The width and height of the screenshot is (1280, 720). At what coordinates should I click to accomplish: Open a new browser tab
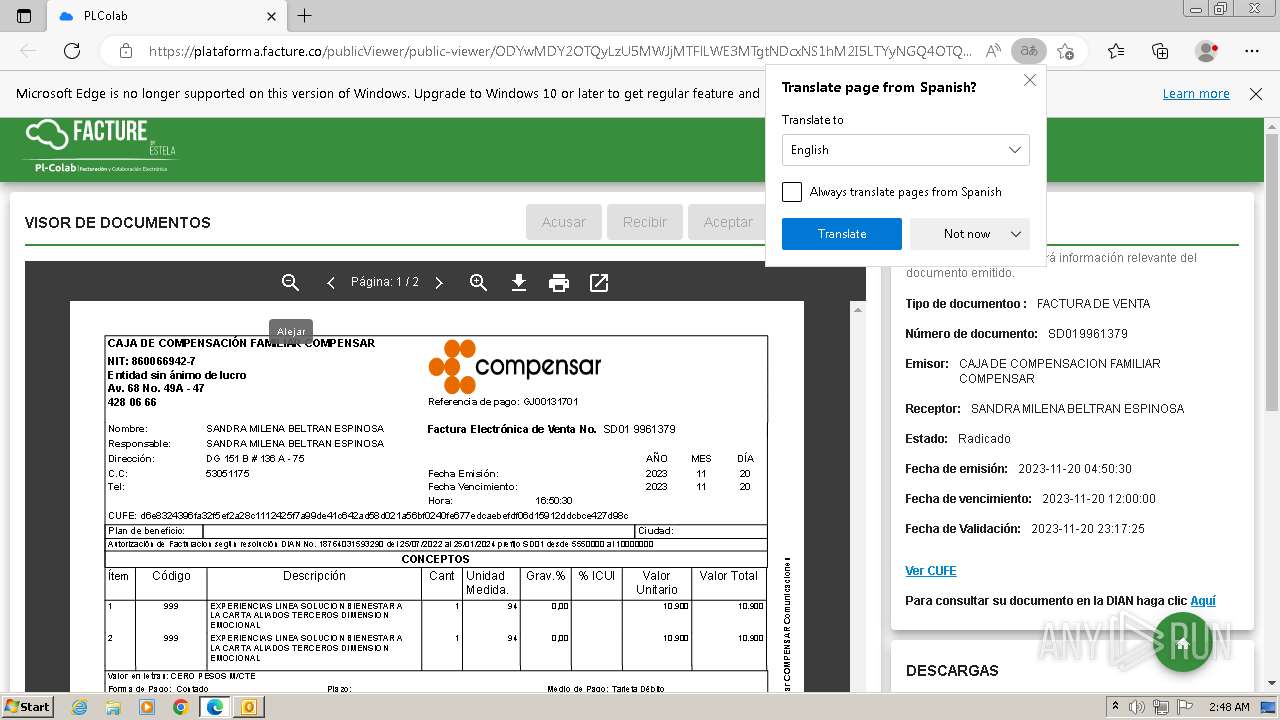pos(305,16)
